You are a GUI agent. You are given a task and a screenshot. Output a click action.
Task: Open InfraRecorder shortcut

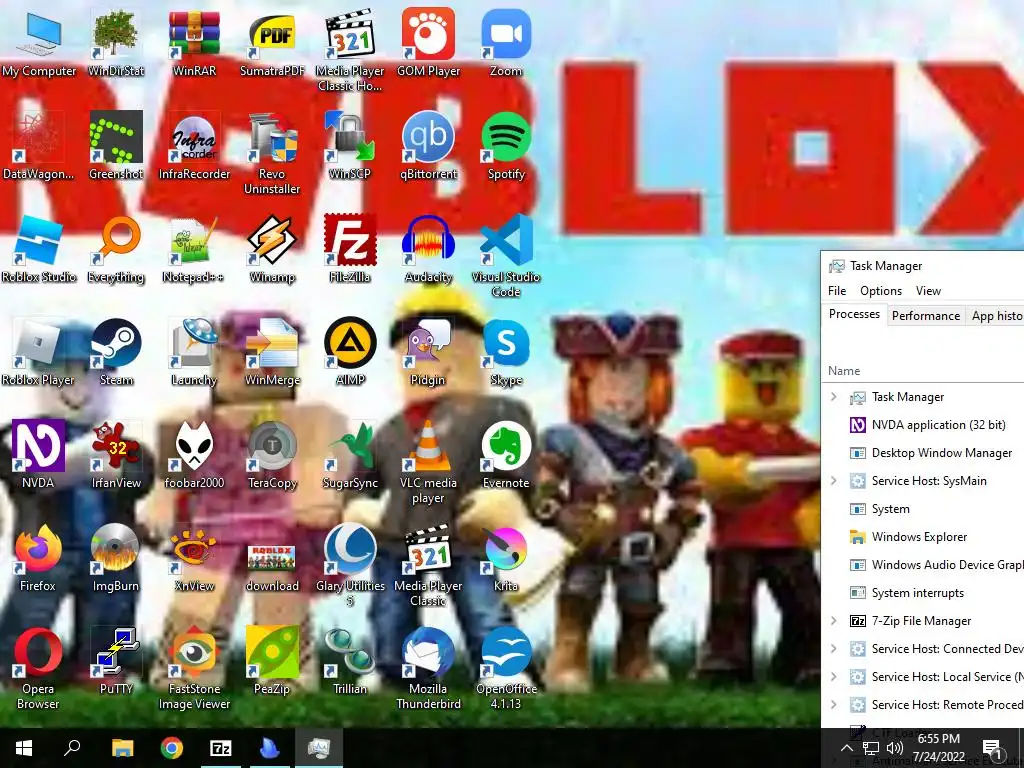[194, 146]
